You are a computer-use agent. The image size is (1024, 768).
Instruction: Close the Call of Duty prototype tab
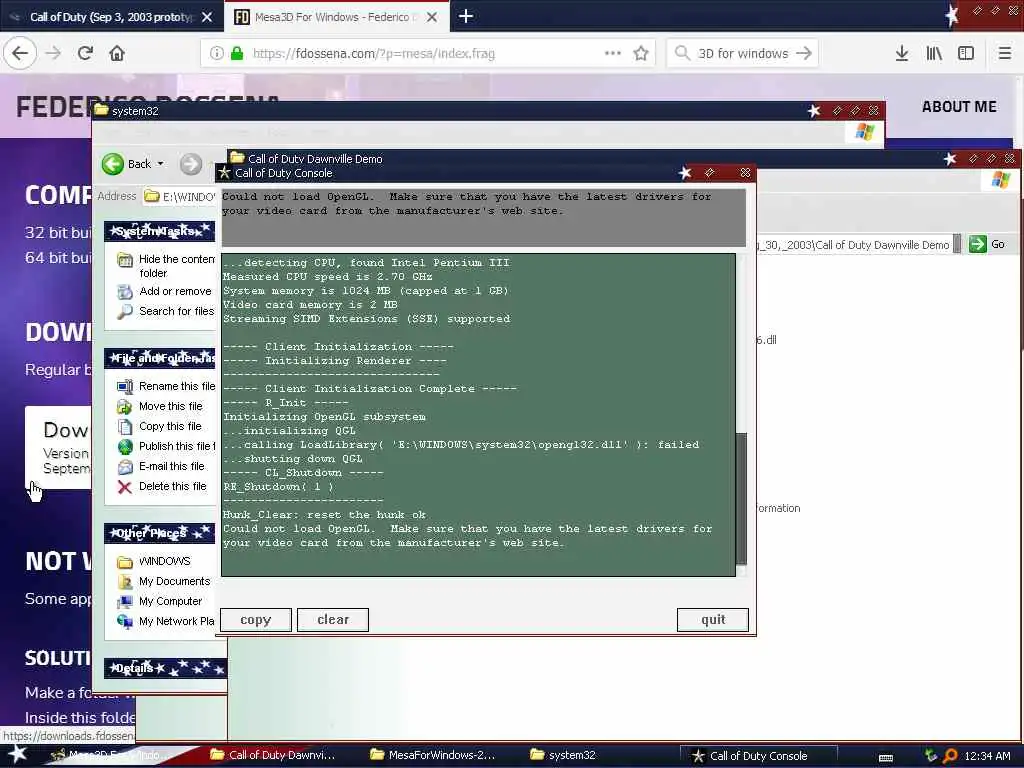207,17
